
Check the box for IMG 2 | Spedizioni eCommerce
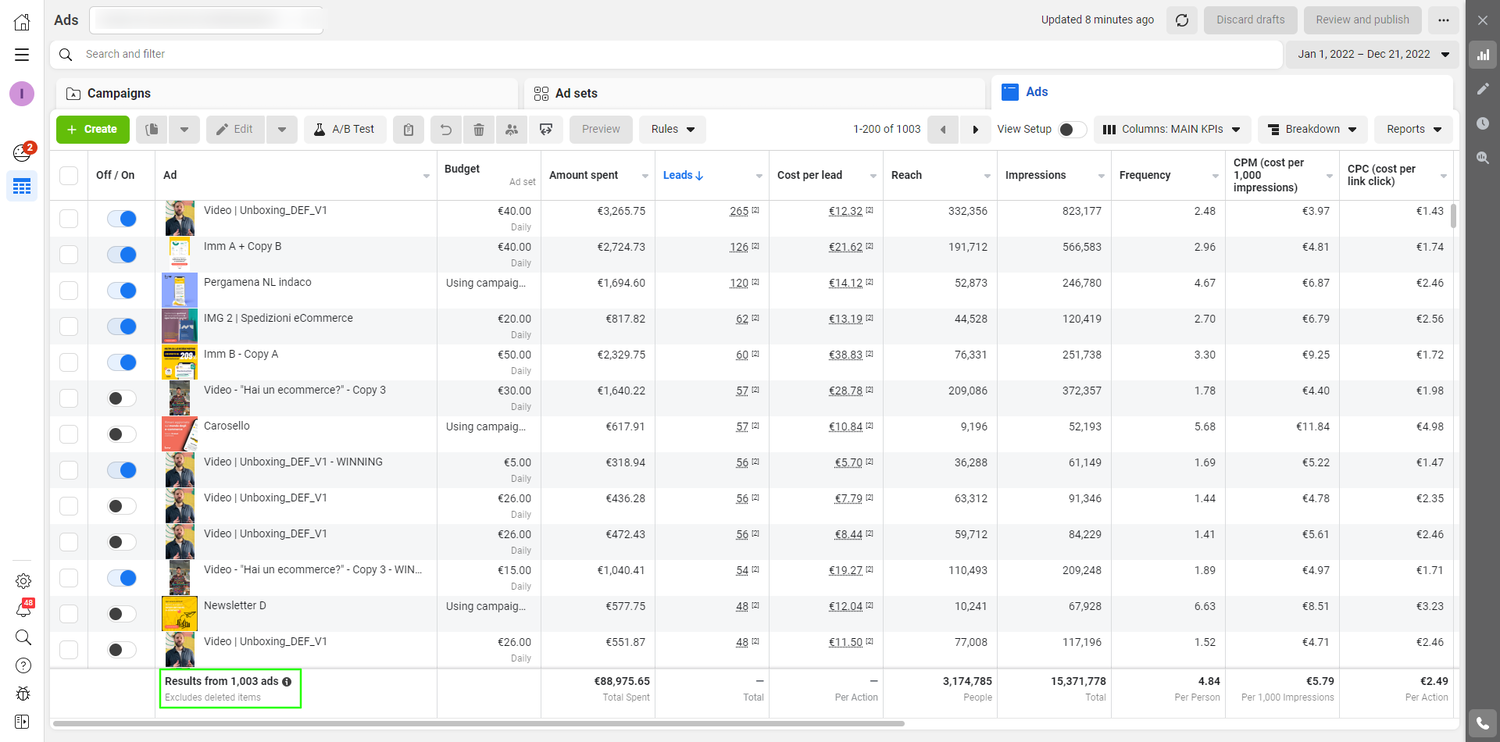[69, 326]
